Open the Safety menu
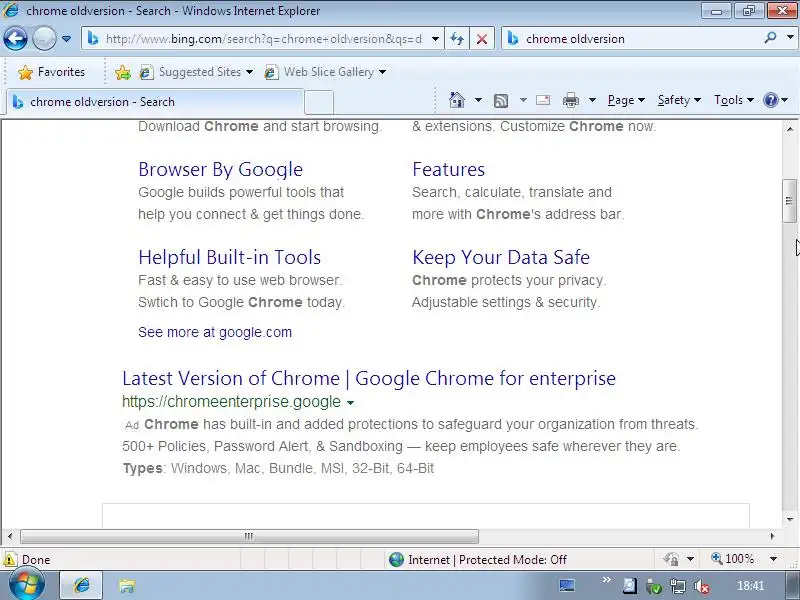The image size is (800, 600). tap(679, 100)
